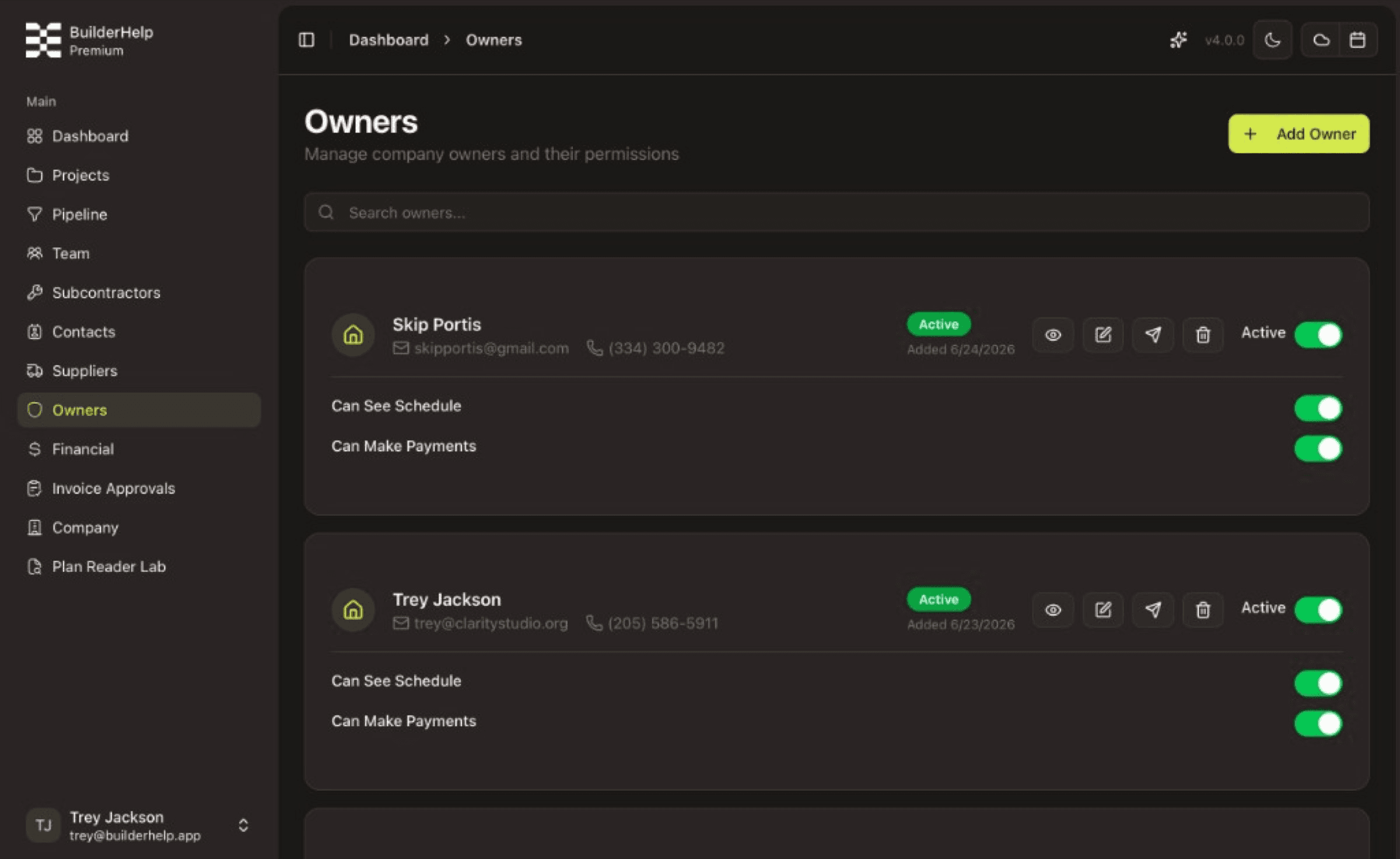Click the BuilderHelp logo
The image size is (1400, 859).
[43, 40]
